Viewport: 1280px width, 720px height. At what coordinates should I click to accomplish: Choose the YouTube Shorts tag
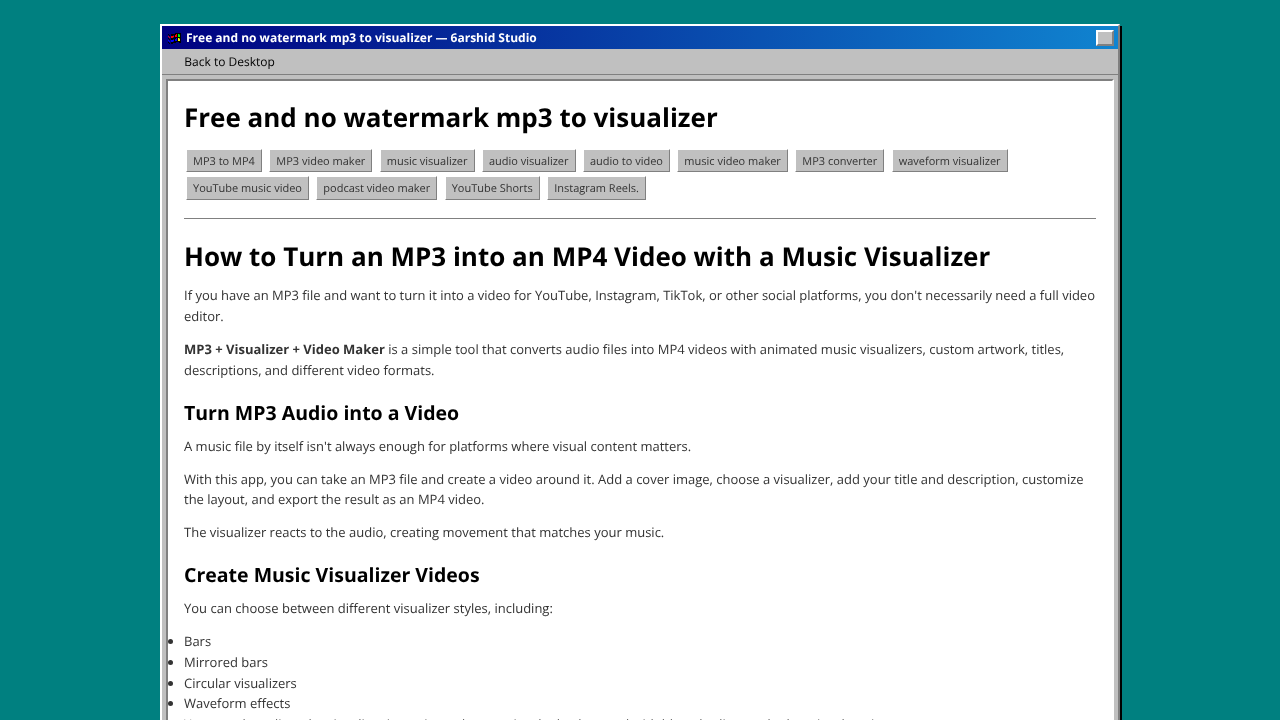(492, 188)
